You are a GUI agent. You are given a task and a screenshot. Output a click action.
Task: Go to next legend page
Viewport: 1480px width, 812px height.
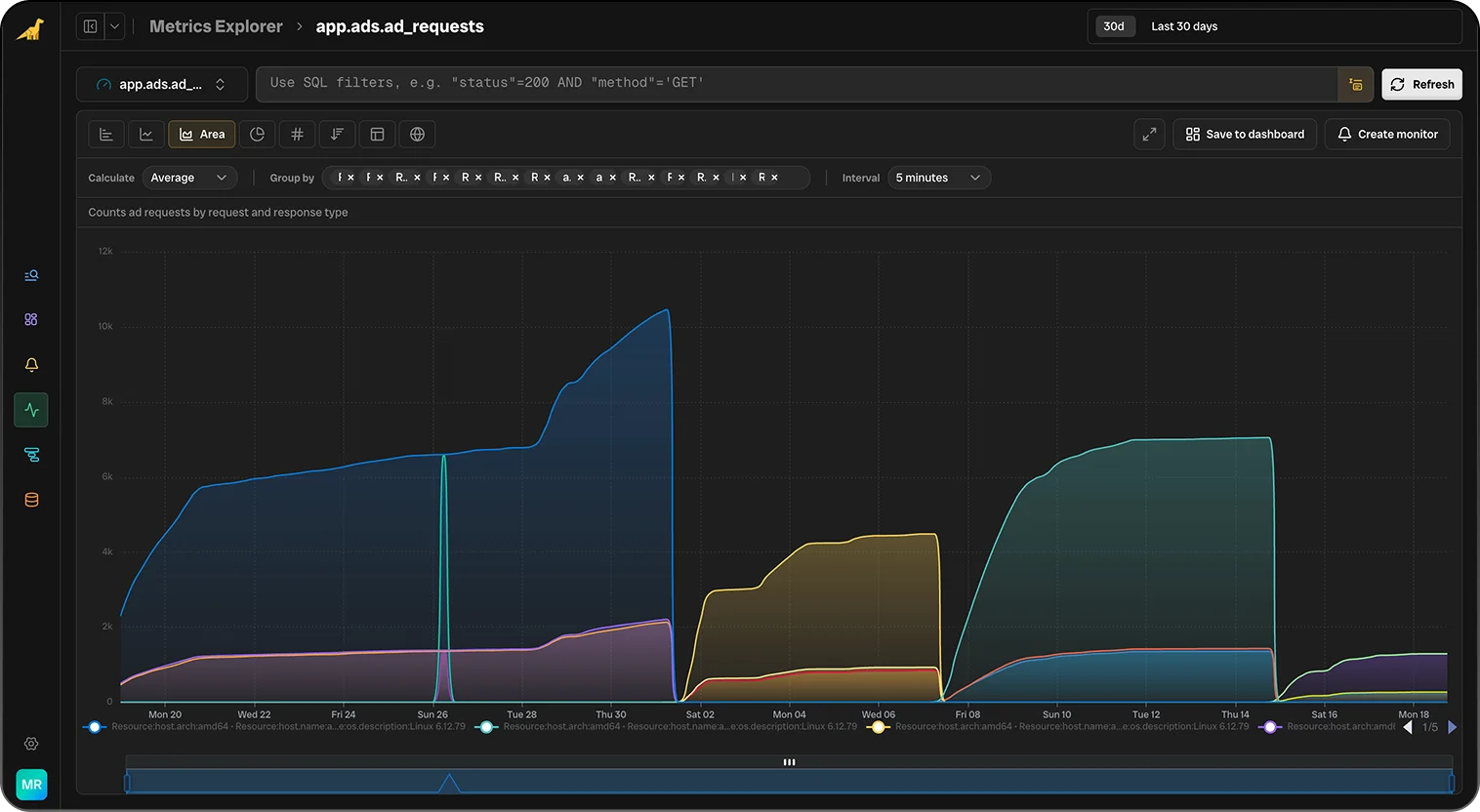[x=1453, y=727]
